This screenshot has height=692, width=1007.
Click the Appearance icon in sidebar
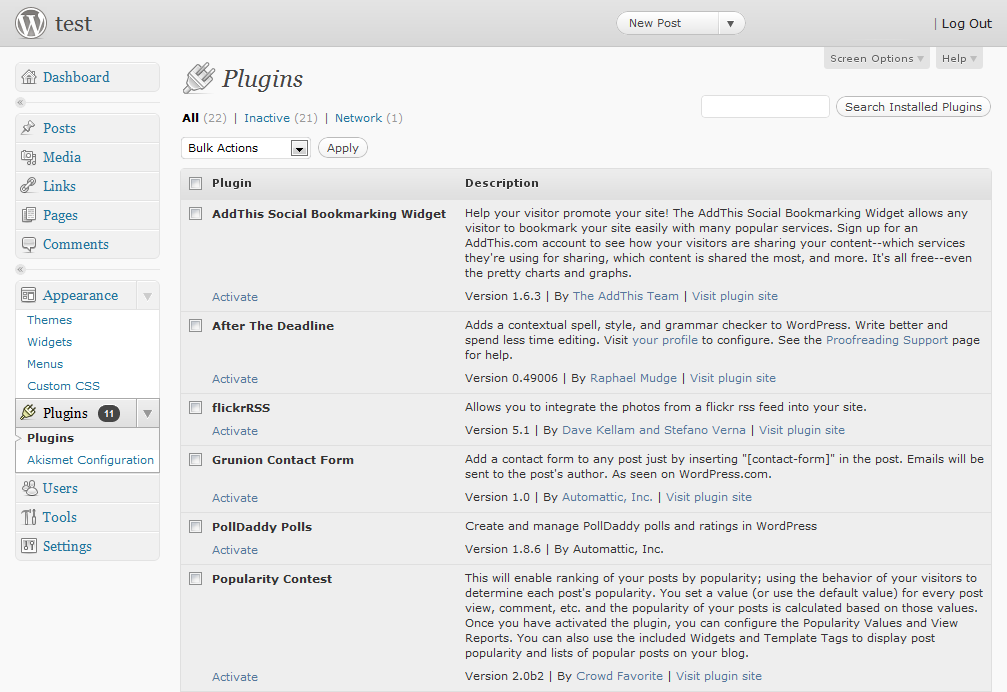point(28,295)
